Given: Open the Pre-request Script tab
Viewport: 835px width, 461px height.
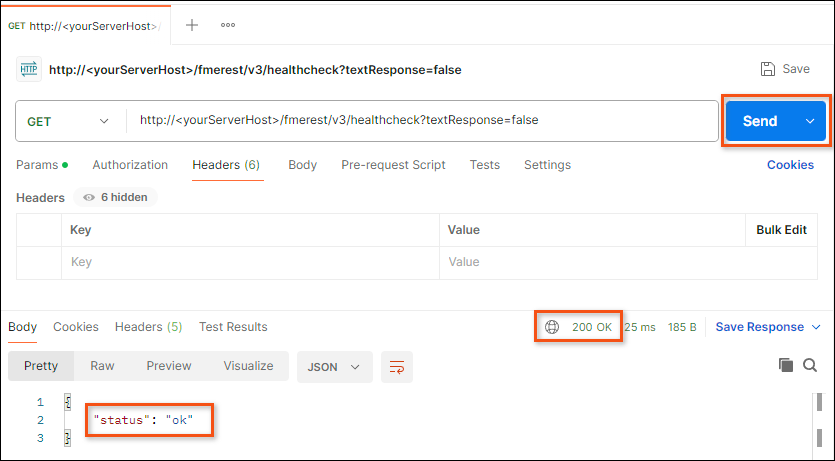Looking at the screenshot, I should click(393, 165).
